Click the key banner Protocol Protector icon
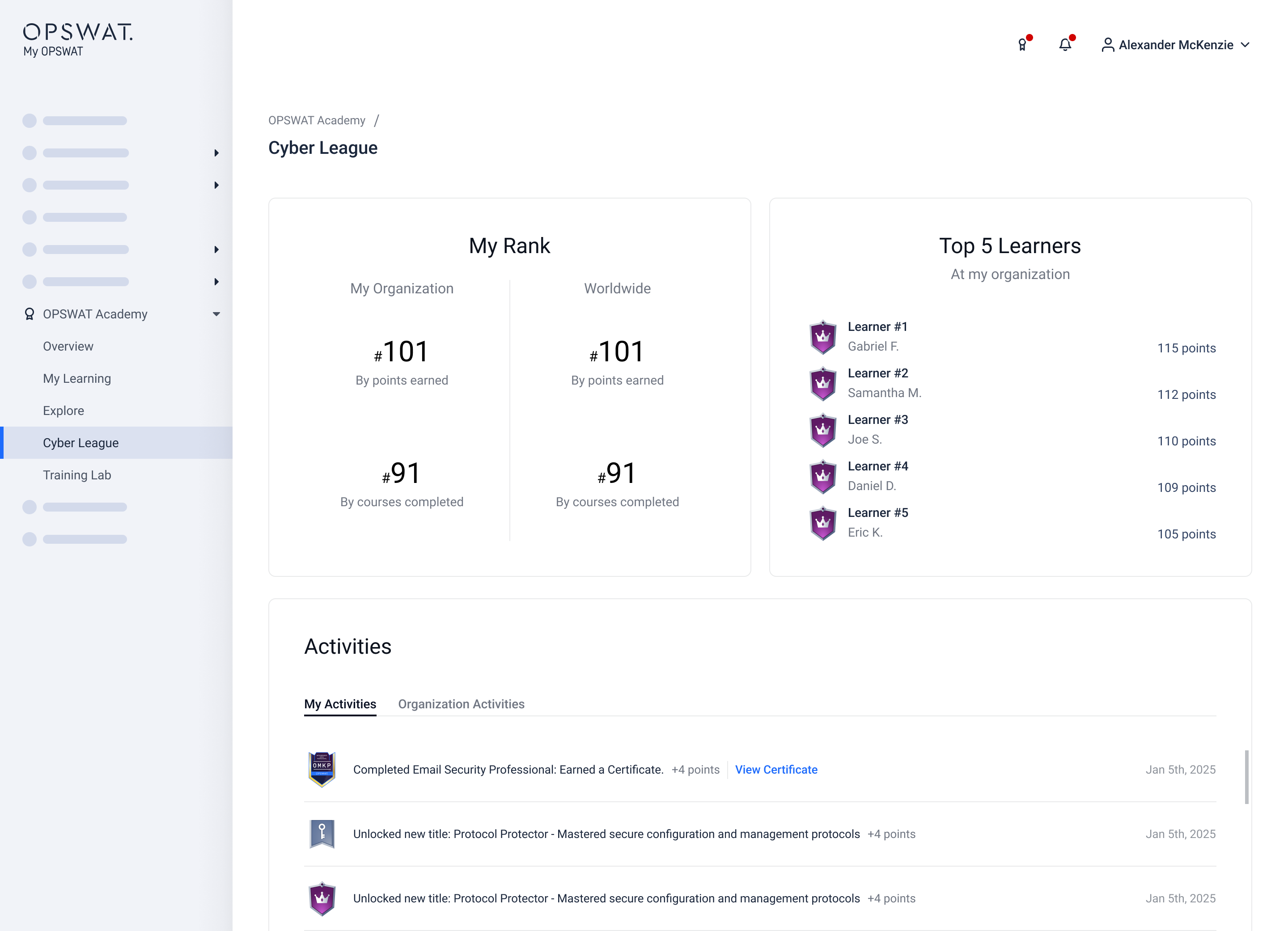This screenshot has width=1288, height=931. pyautogui.click(x=322, y=834)
